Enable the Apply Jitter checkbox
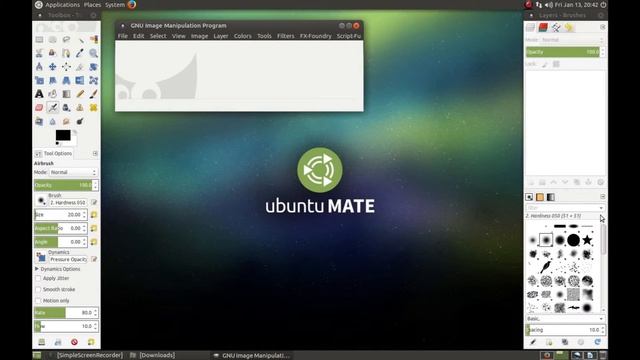 [x=38, y=278]
